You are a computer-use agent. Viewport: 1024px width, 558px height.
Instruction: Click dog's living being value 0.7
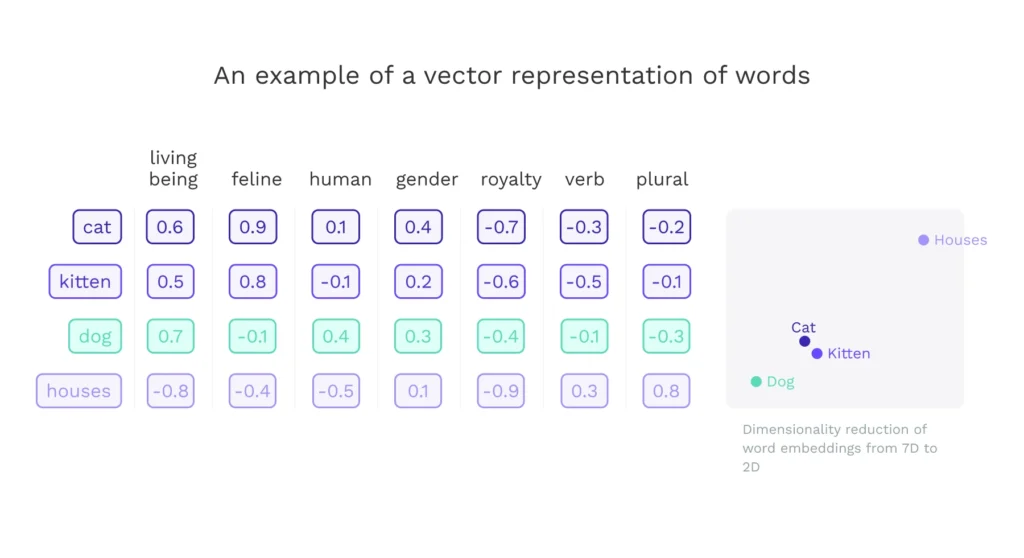pos(170,336)
